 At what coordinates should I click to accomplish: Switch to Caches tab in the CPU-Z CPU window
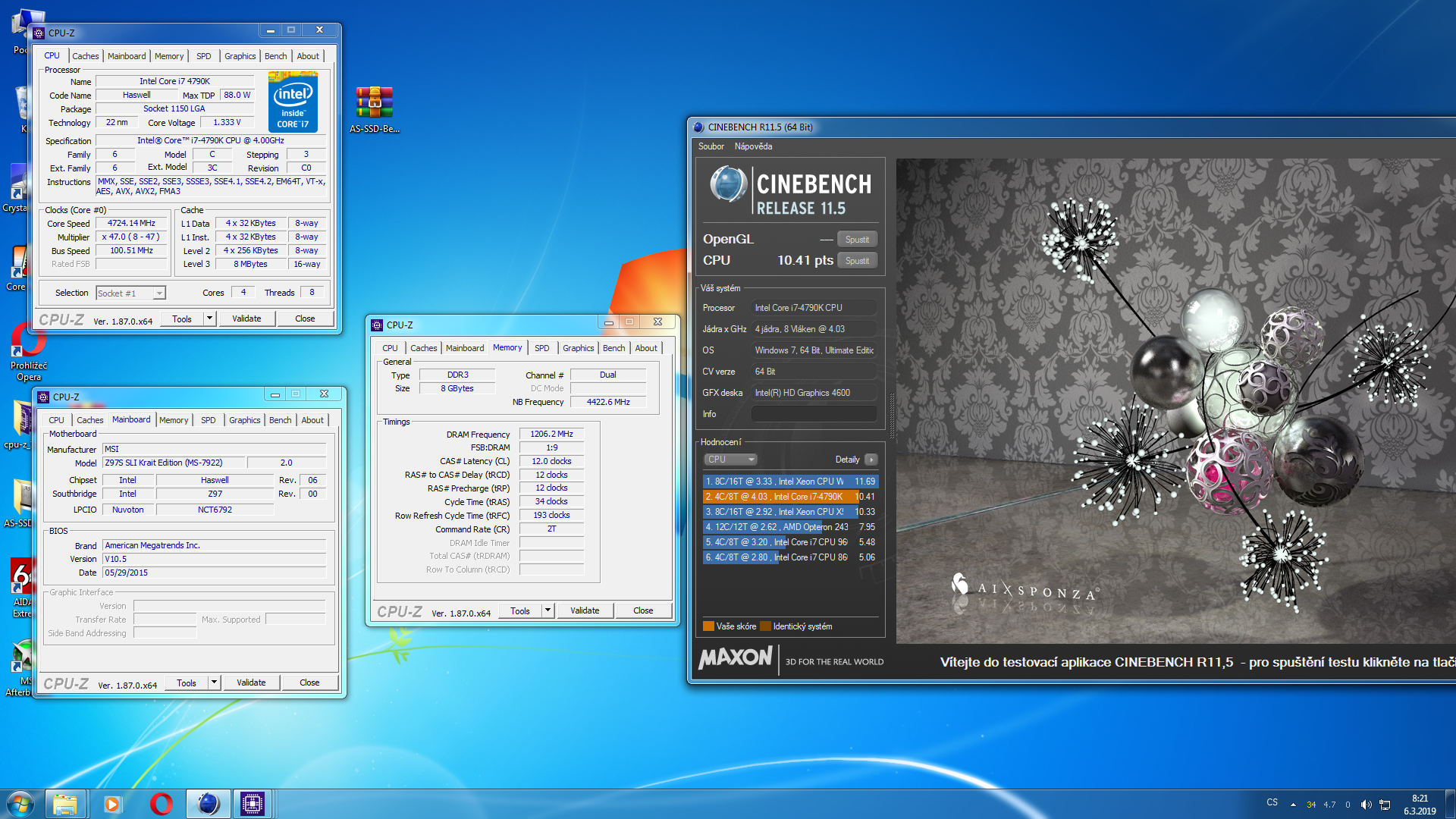86,56
